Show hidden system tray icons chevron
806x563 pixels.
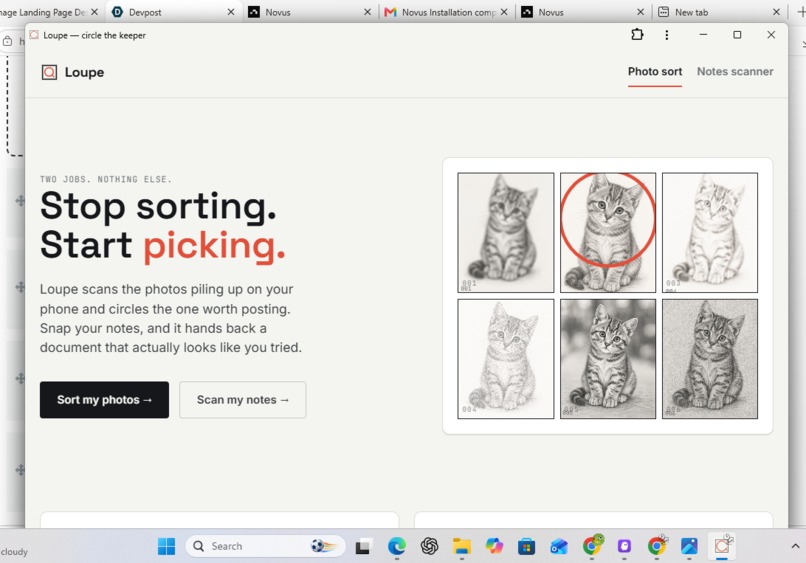(x=795, y=546)
